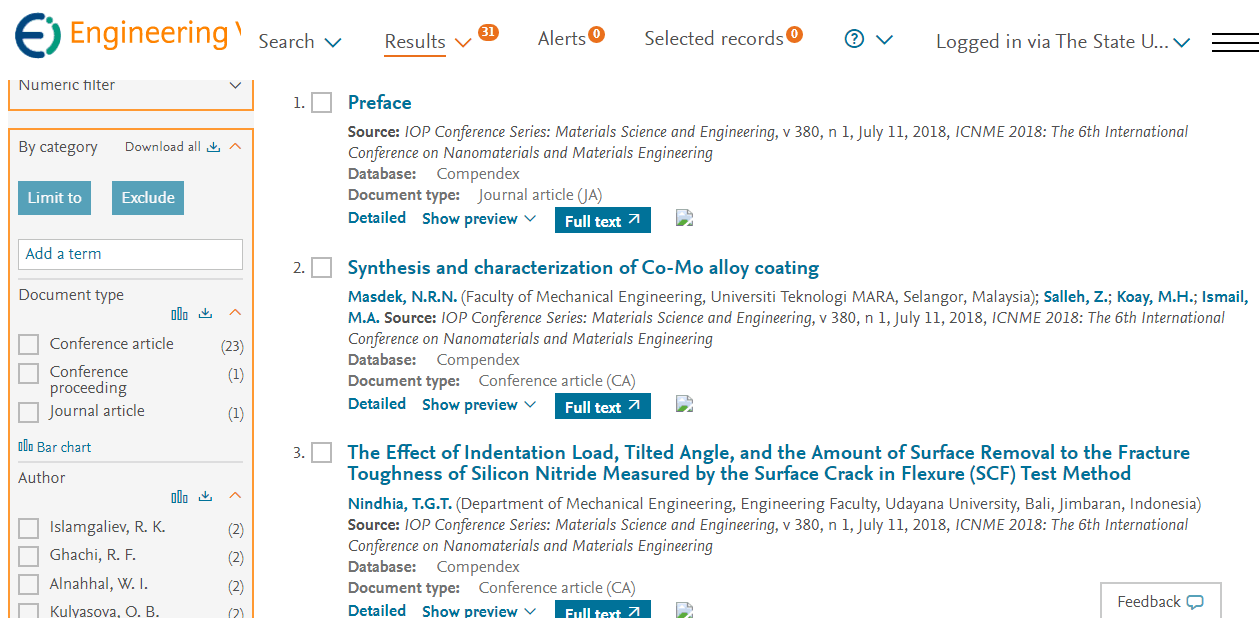The height and width of the screenshot is (618, 1259).
Task: Click the Alerts count badge
Action: (x=596, y=35)
